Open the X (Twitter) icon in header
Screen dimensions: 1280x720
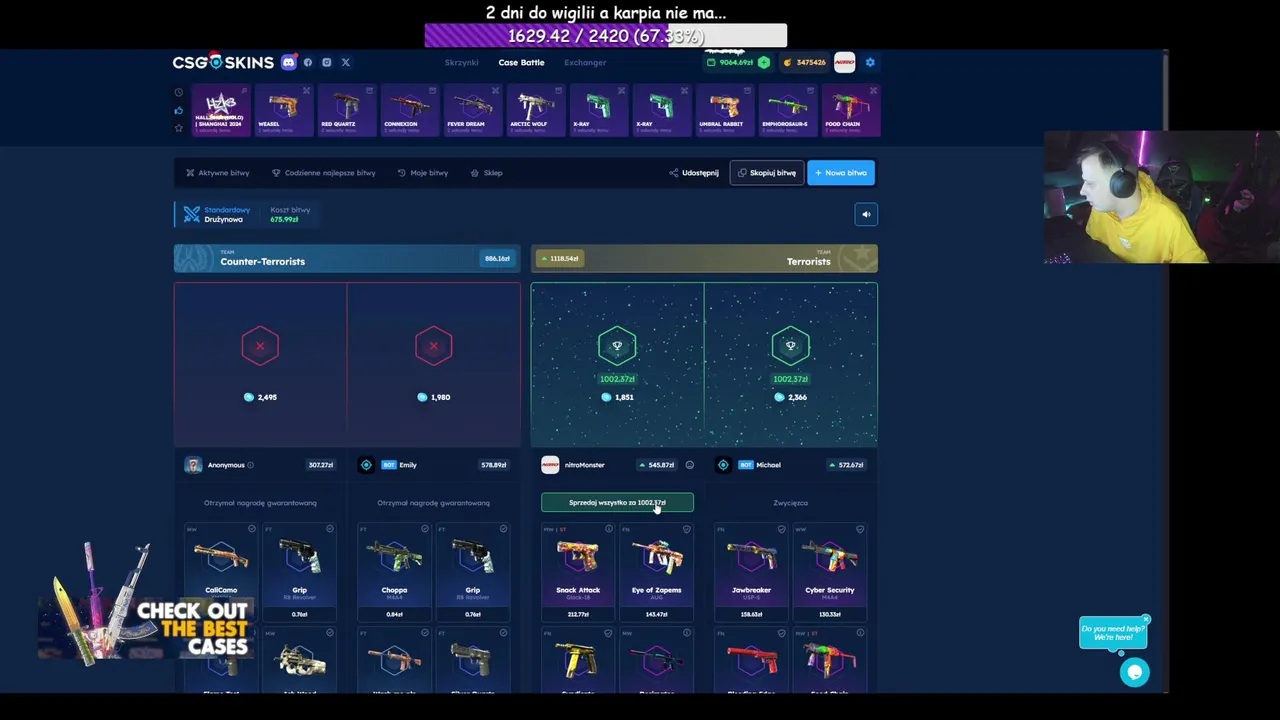point(345,62)
